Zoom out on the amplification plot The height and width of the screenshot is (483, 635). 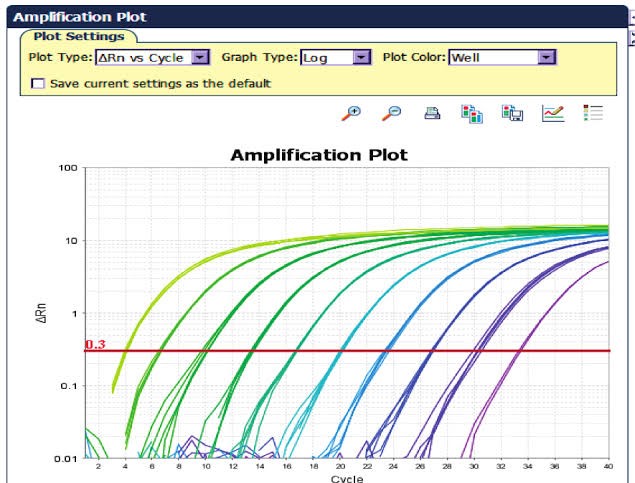click(392, 113)
